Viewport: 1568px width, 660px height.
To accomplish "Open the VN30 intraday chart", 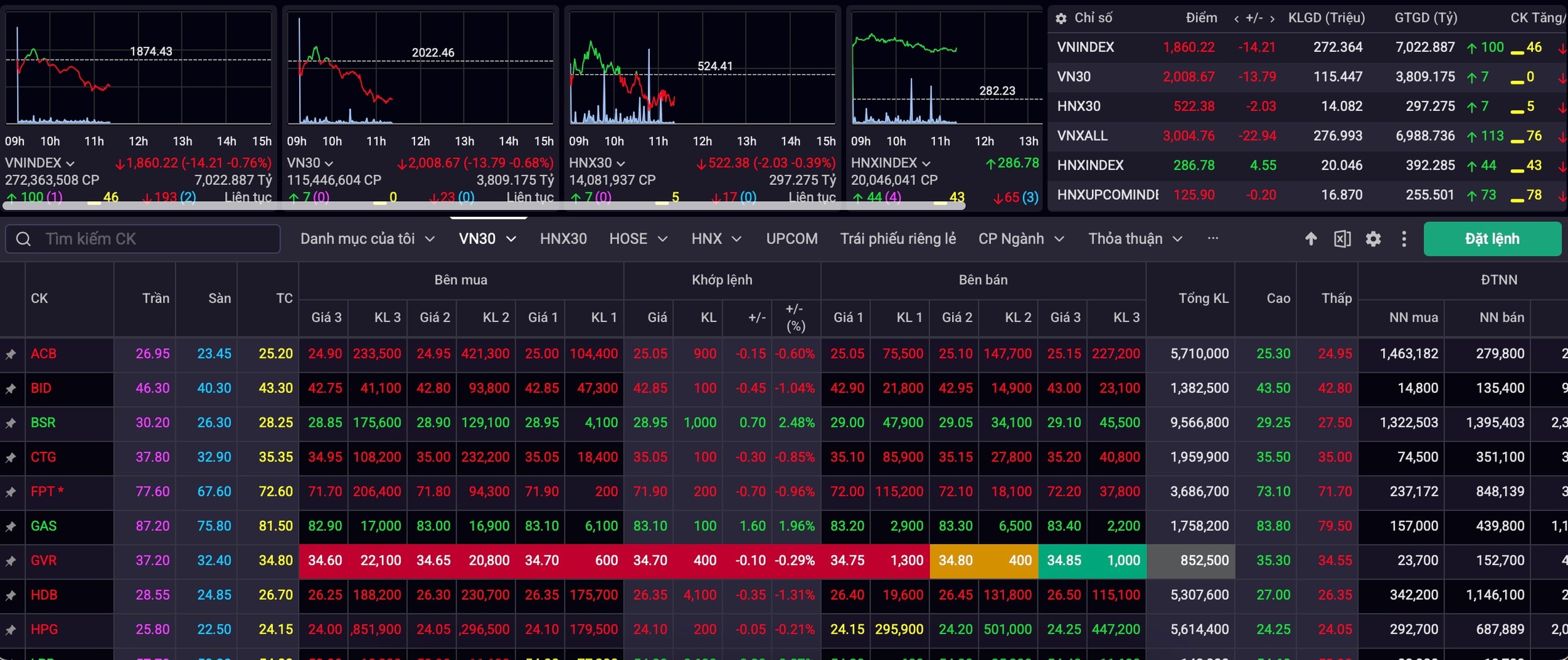I will [420, 68].
